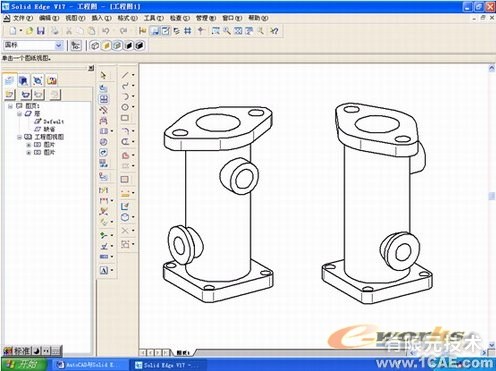Screen dimensions: 496x371
Task: Click the Open file folder icon
Action: pyautogui.click(x=30, y=31)
